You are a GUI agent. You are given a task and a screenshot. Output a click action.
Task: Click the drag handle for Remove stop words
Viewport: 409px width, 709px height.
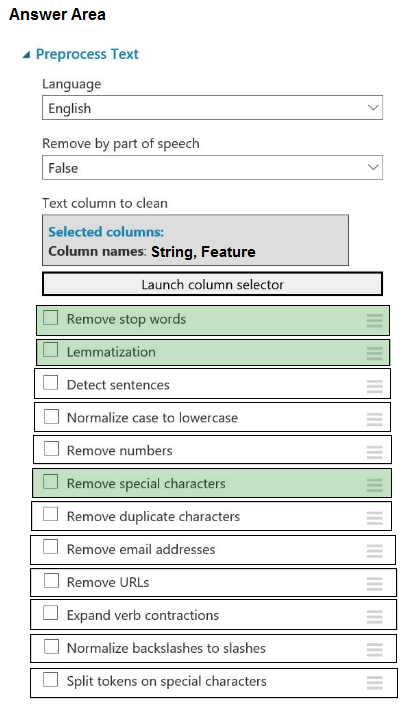[374, 320]
